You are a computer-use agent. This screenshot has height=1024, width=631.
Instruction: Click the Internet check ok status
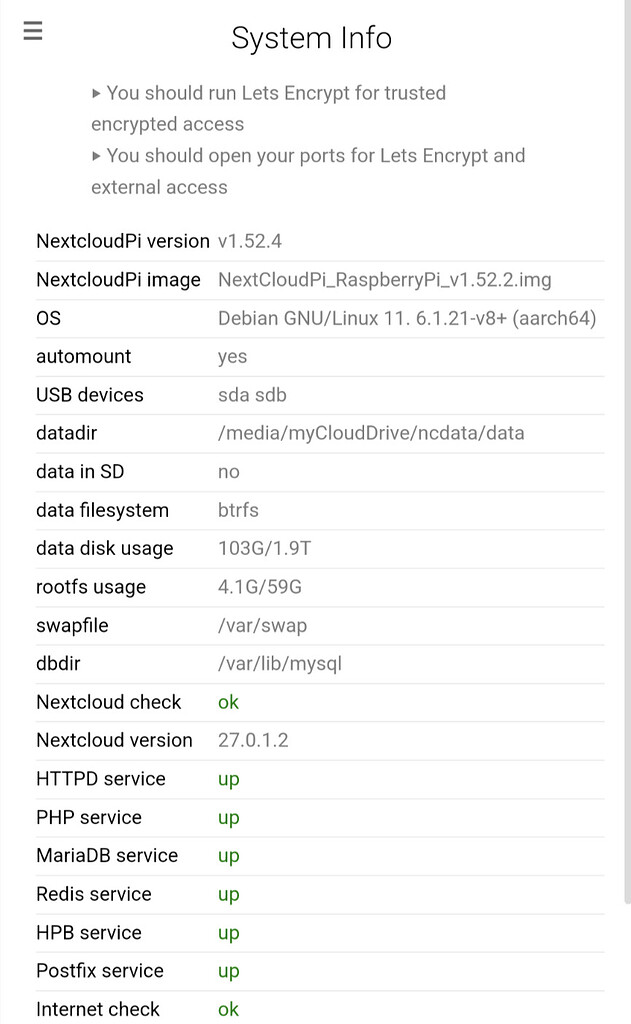tap(227, 1010)
